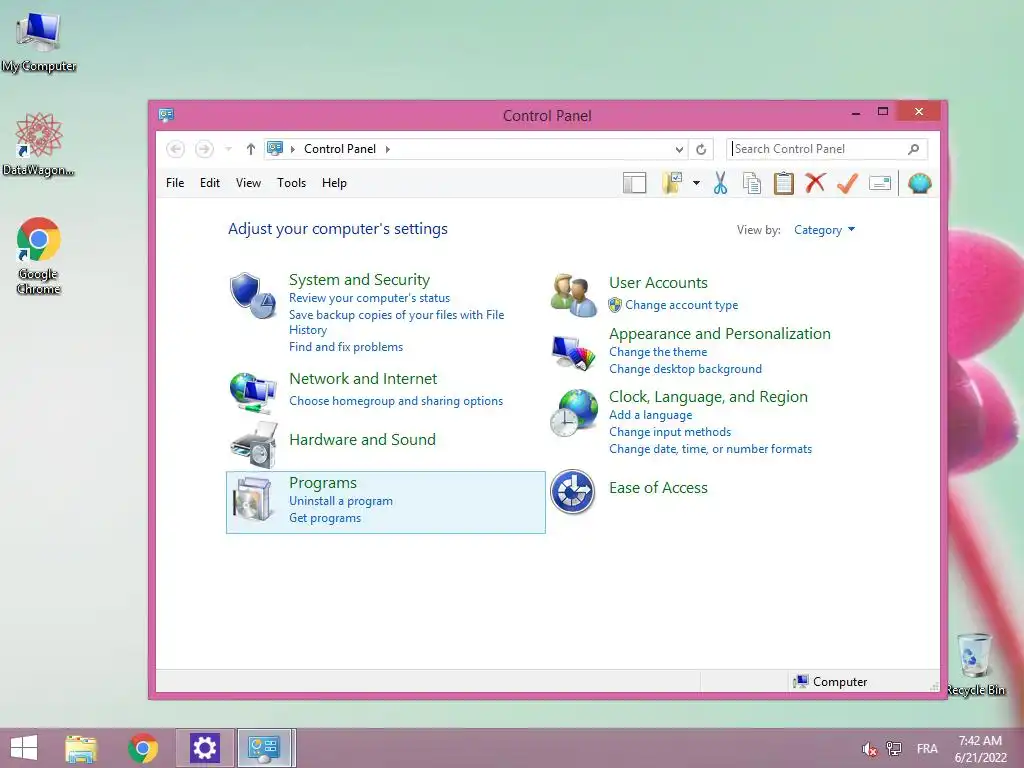Expand the folder options toolbar dropdown arrow

coord(696,184)
